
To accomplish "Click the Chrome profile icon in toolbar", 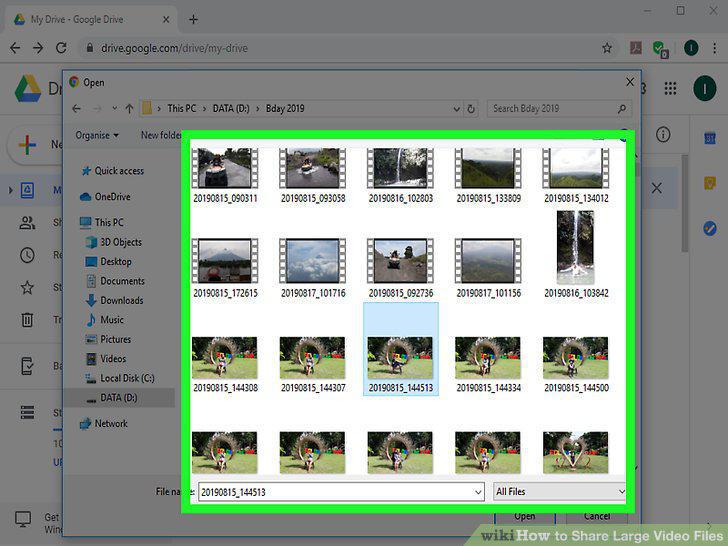I will (691, 48).
